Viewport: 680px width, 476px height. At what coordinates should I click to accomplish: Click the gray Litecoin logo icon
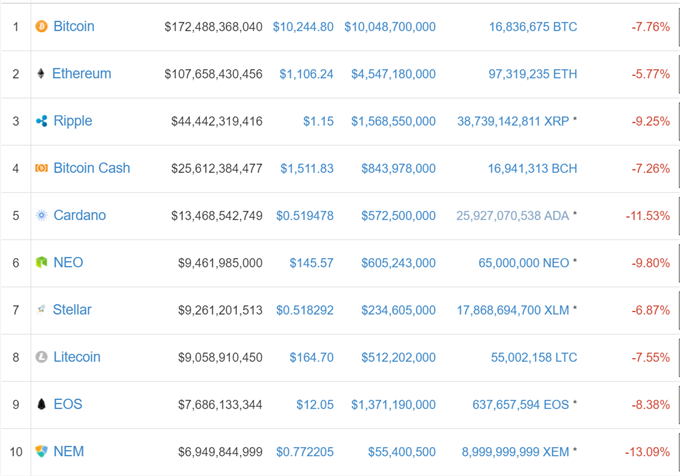pyautogui.click(x=41, y=357)
